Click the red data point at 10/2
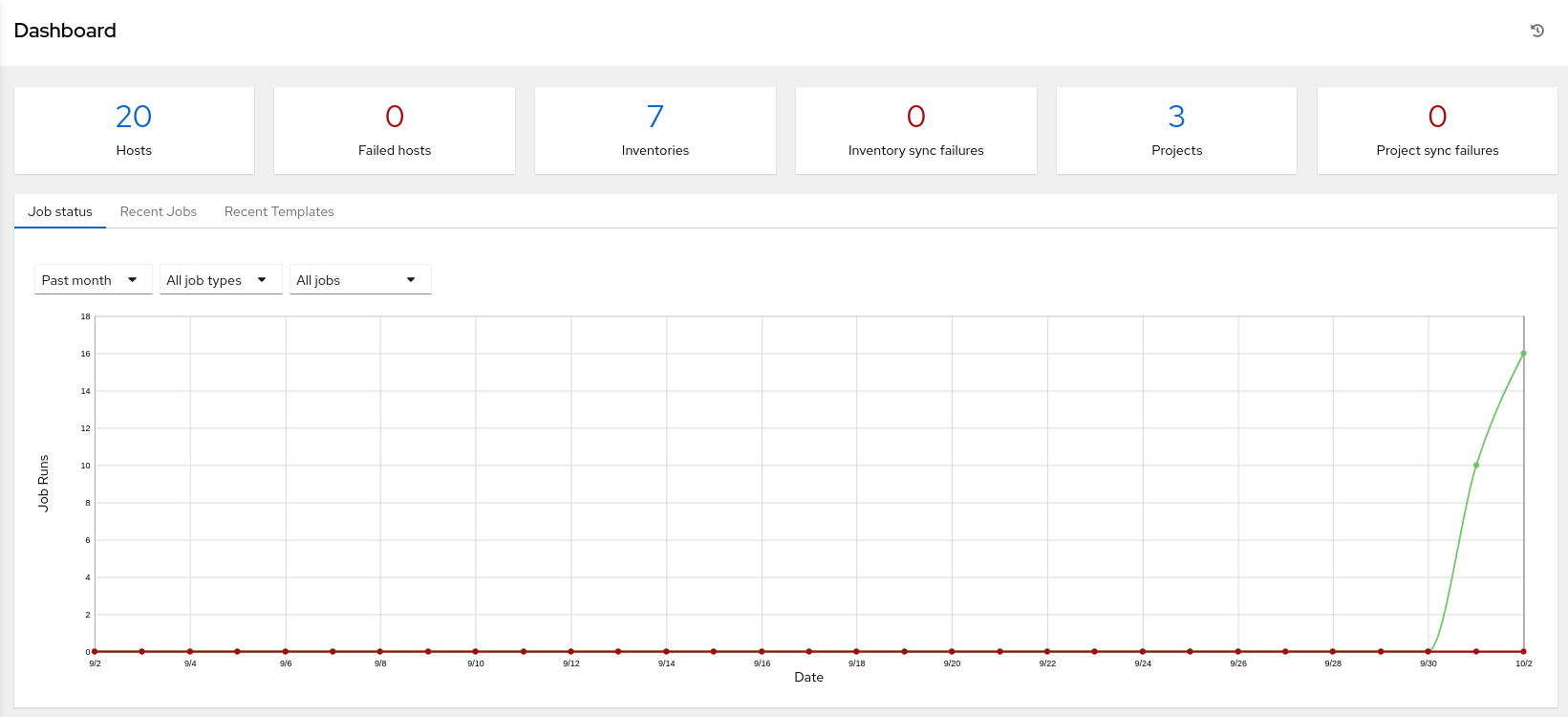1568x717 pixels. click(1523, 652)
